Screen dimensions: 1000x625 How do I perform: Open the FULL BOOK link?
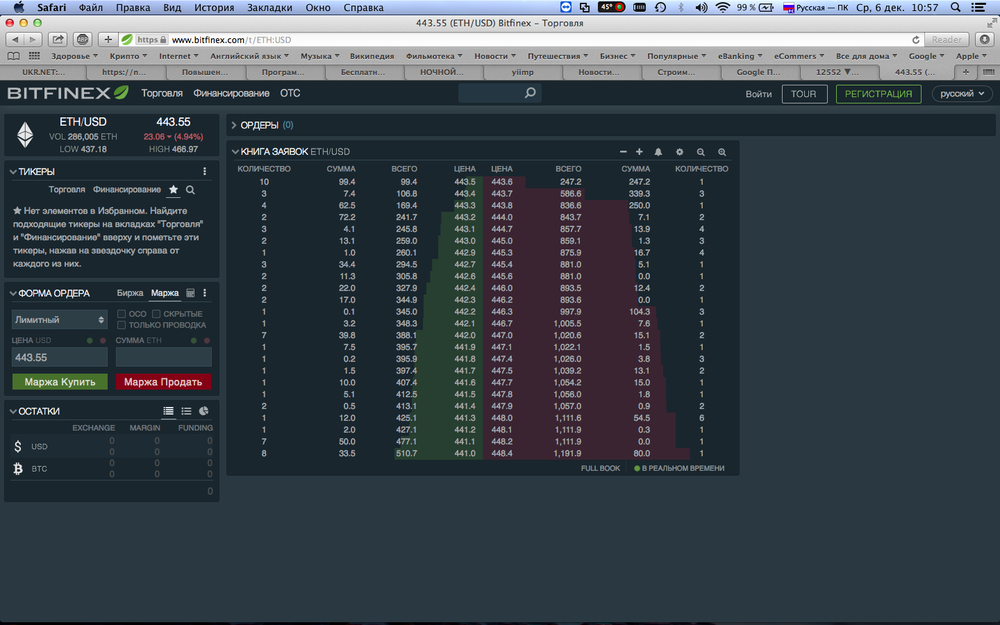(600, 468)
